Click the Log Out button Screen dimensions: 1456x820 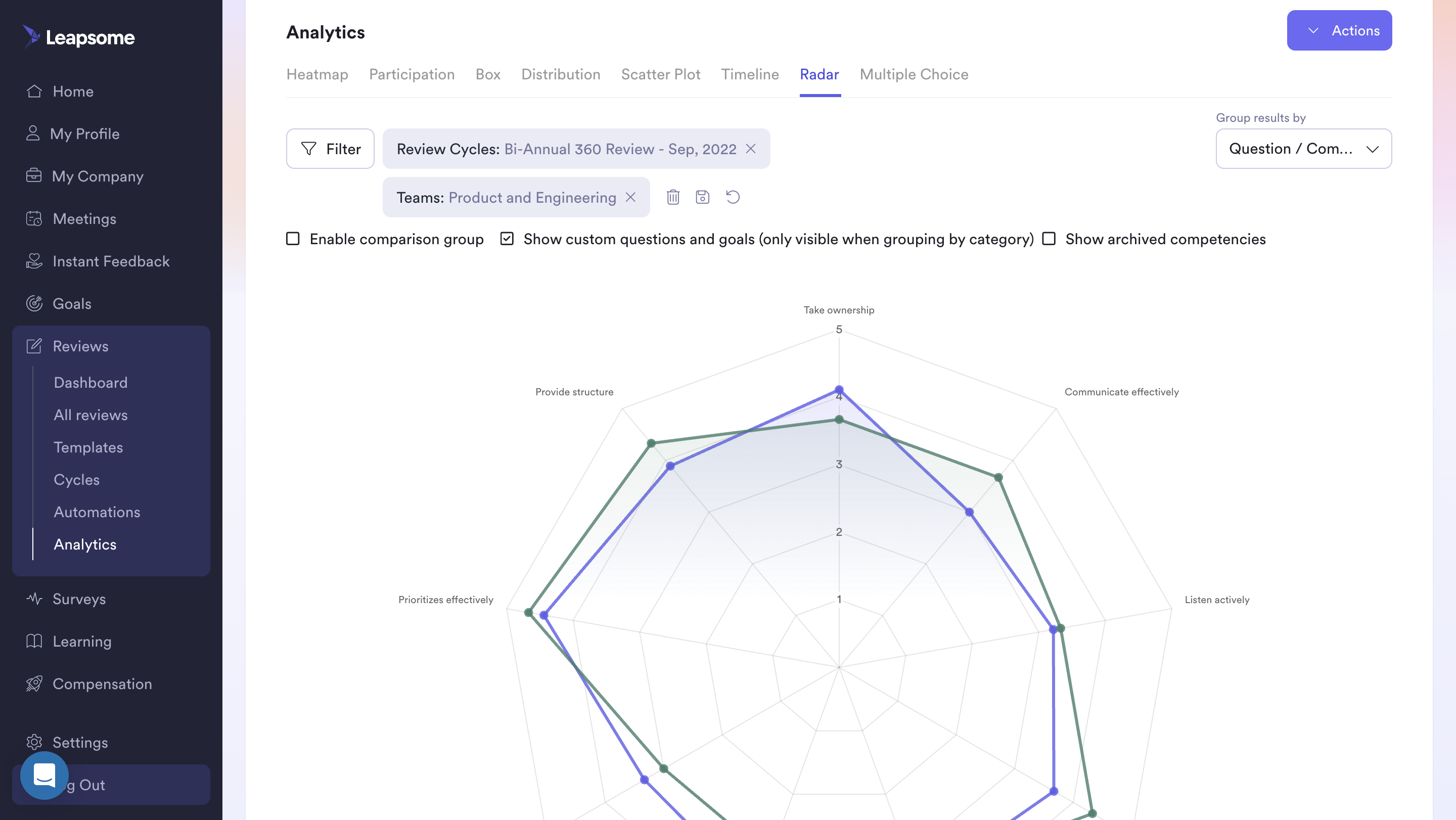[x=111, y=785]
